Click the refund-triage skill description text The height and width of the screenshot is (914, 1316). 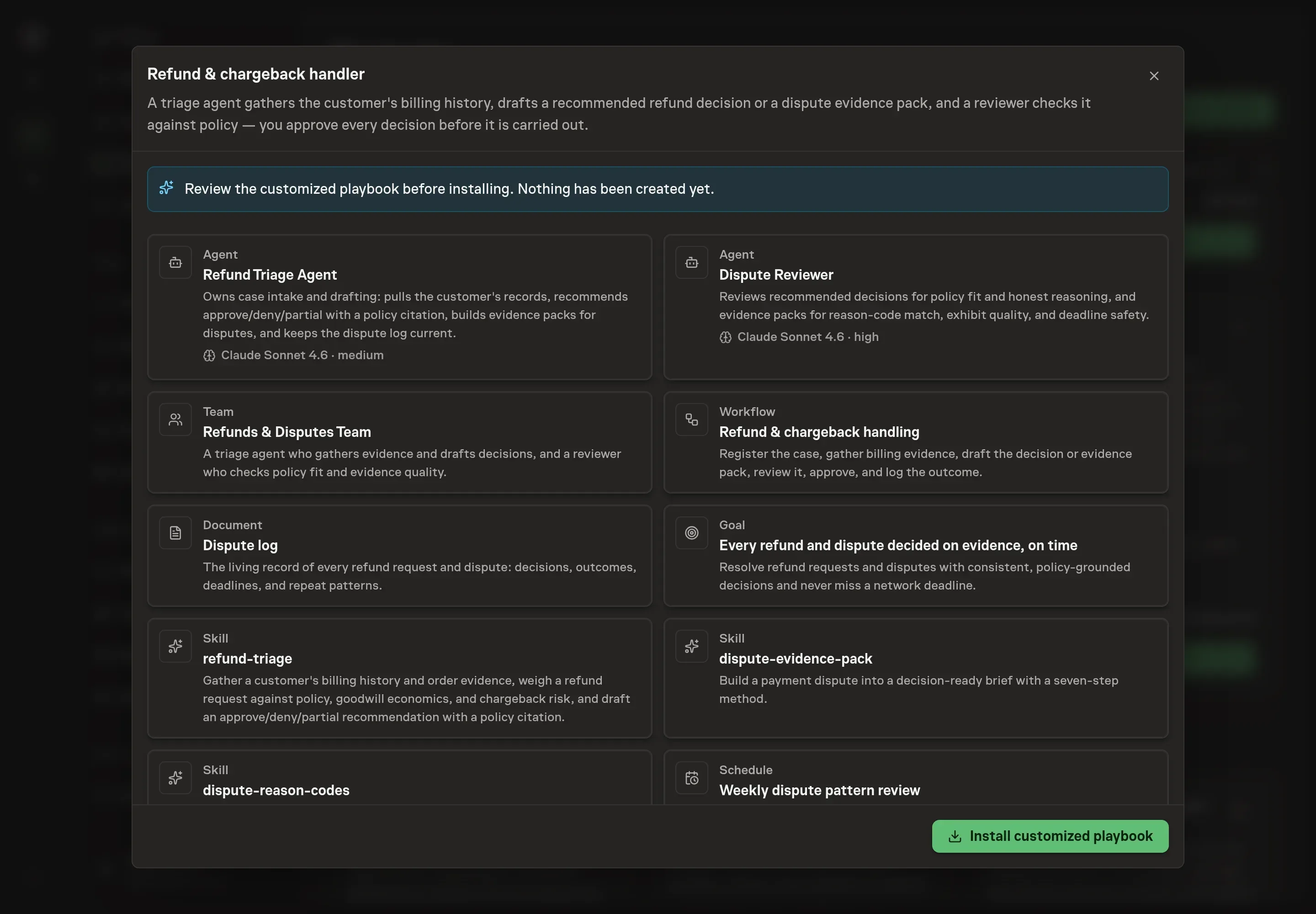(416, 699)
